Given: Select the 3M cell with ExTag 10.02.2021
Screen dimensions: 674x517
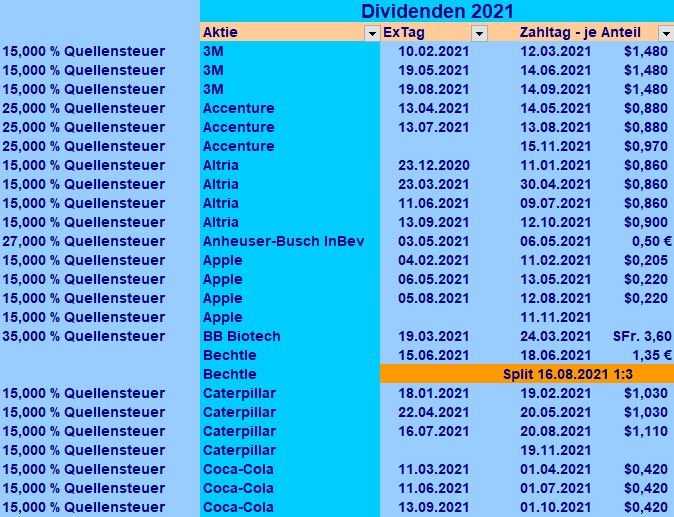Looking at the screenshot, I should [290, 51].
